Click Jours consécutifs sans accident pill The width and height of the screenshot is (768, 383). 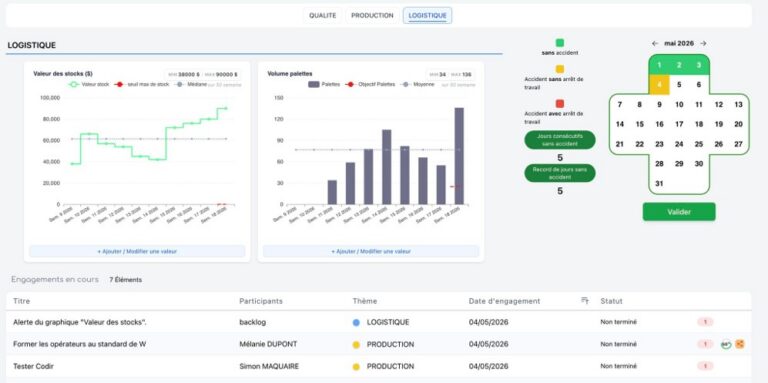(x=560, y=140)
